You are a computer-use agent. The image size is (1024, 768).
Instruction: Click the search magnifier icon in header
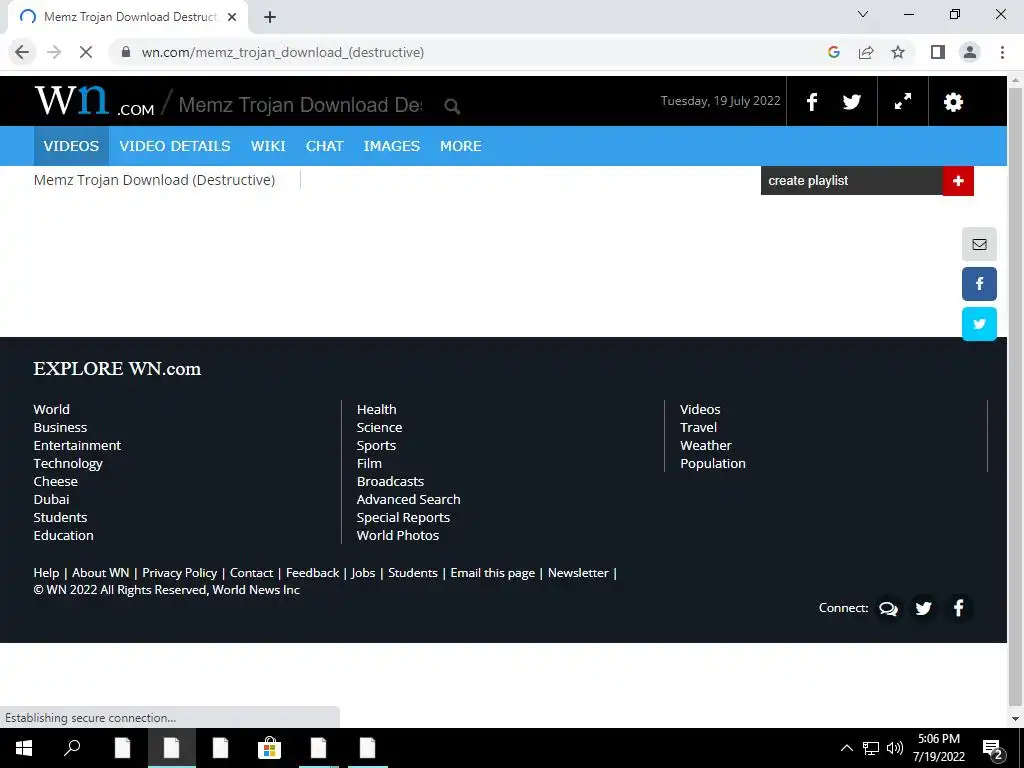452,106
